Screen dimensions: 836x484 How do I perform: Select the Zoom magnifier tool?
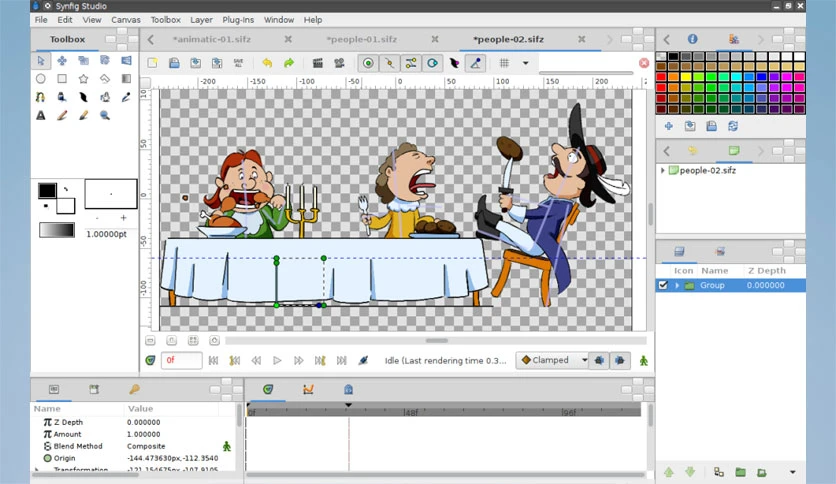pos(104,115)
